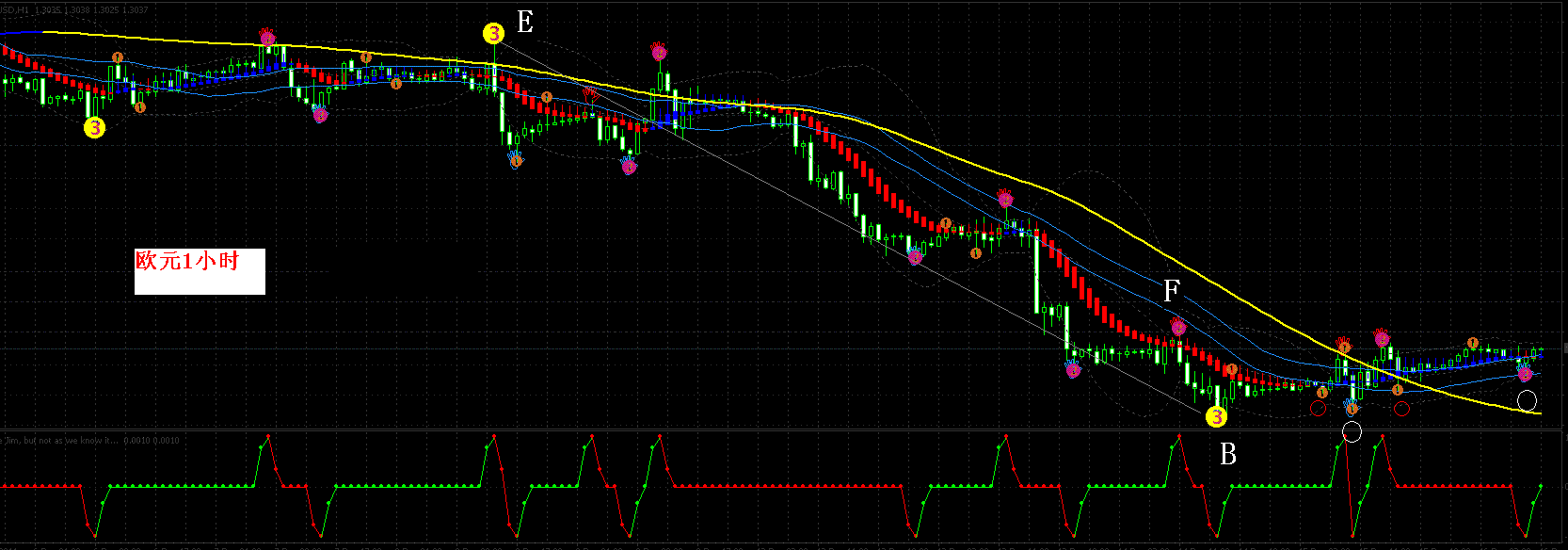Click the chart label E
1568x550 pixels.
pyautogui.click(x=525, y=22)
